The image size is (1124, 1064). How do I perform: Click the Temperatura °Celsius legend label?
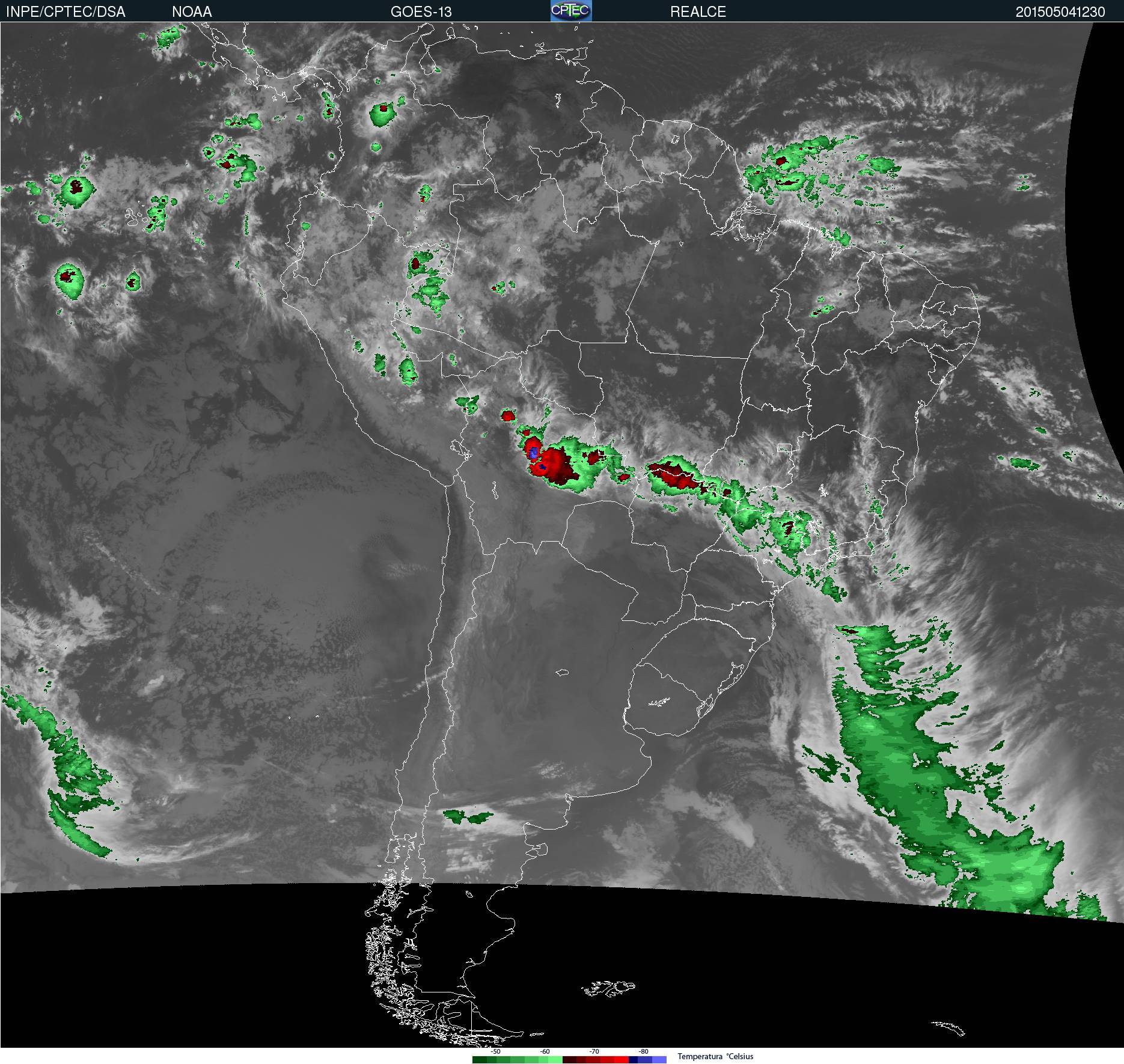(x=715, y=1056)
